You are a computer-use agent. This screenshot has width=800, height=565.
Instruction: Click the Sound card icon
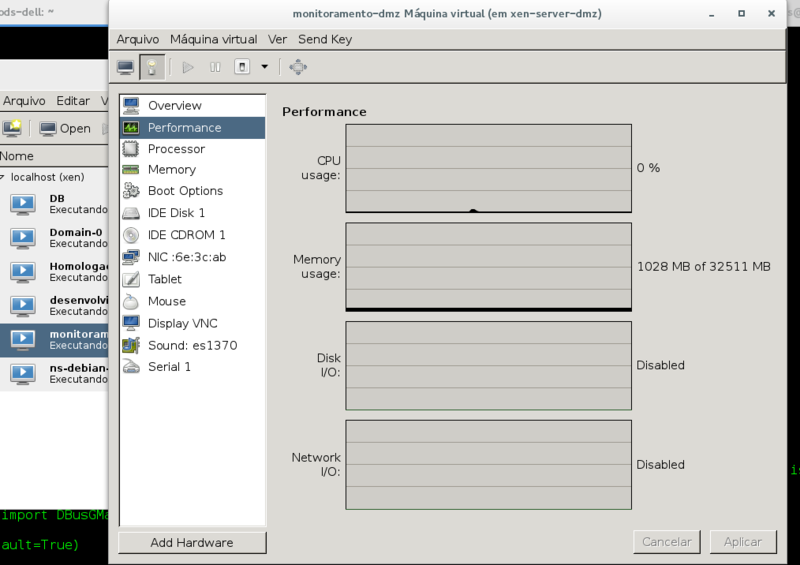coord(131,346)
